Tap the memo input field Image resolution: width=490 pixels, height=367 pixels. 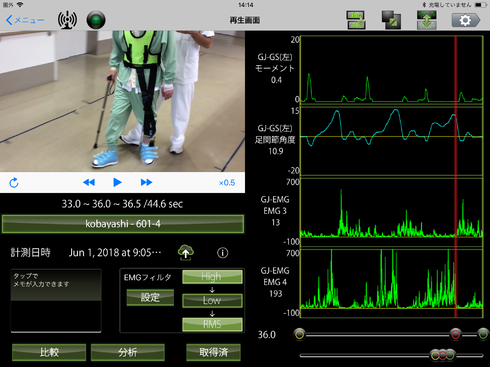tap(56, 301)
